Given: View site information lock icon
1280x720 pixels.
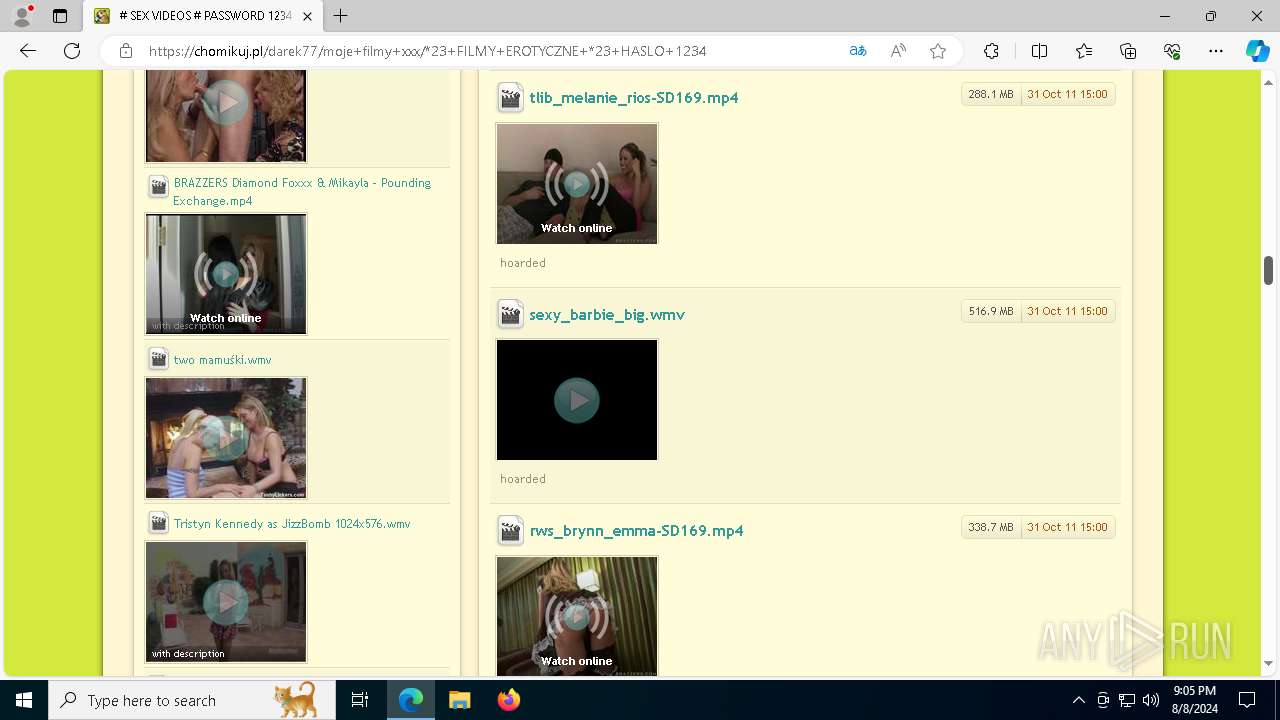Looking at the screenshot, I should [x=126, y=51].
